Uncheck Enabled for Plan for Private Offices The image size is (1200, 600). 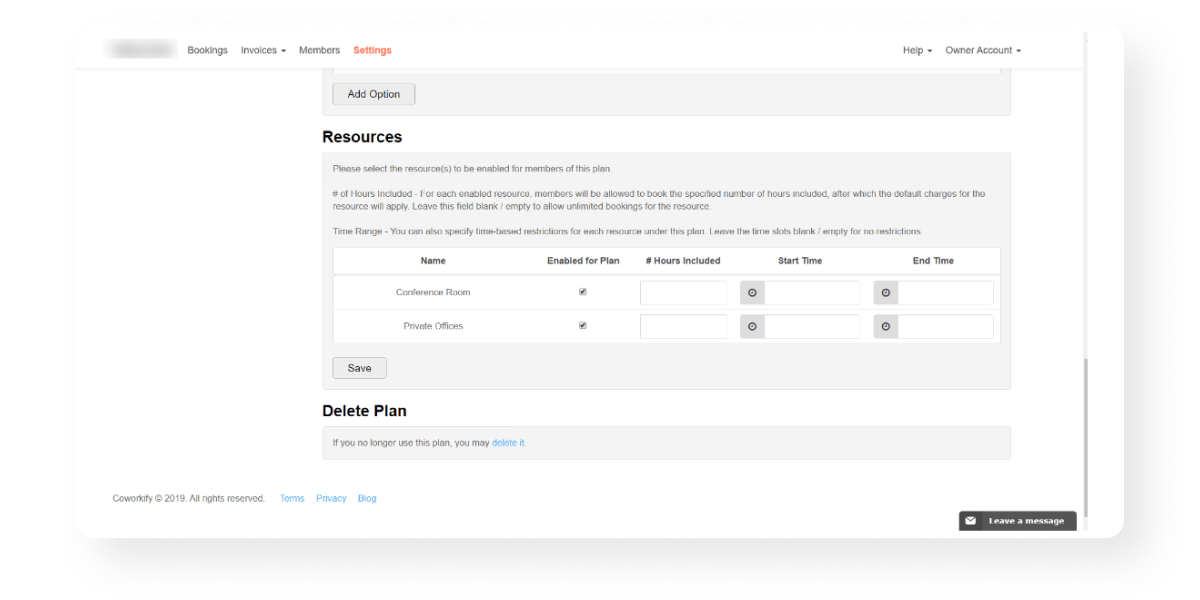[x=583, y=326]
